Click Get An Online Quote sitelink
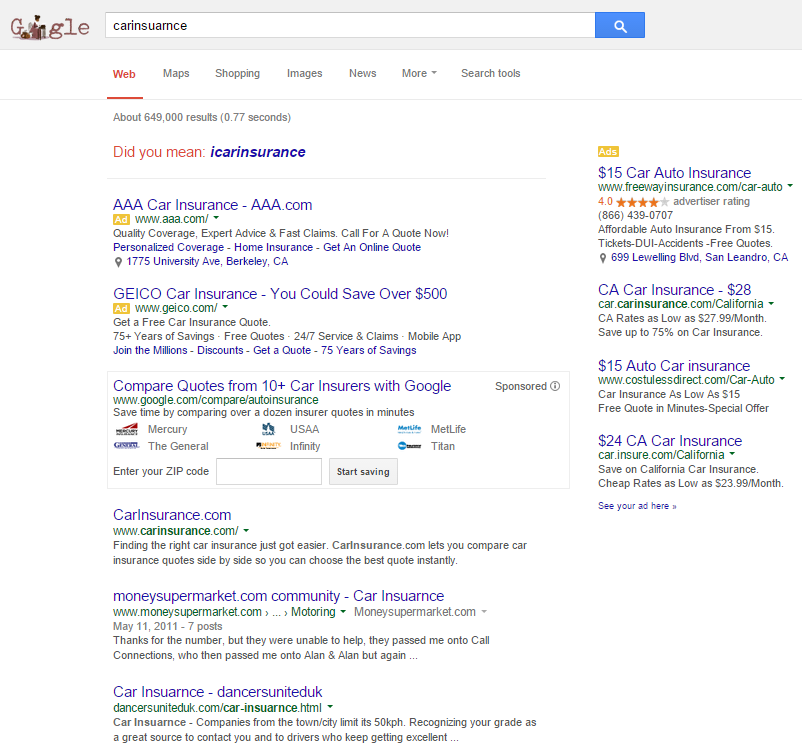The height and width of the screenshot is (751, 802). (372, 247)
